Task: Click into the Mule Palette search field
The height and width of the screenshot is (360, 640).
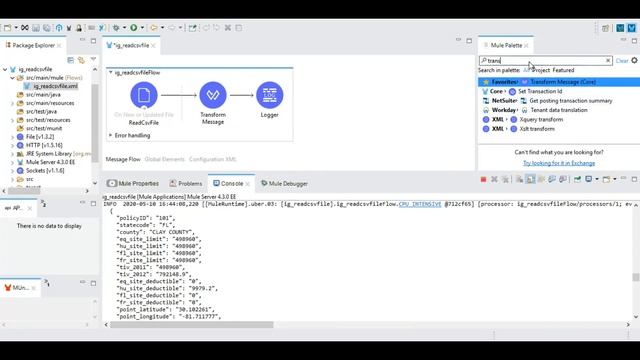Action: [x=546, y=60]
